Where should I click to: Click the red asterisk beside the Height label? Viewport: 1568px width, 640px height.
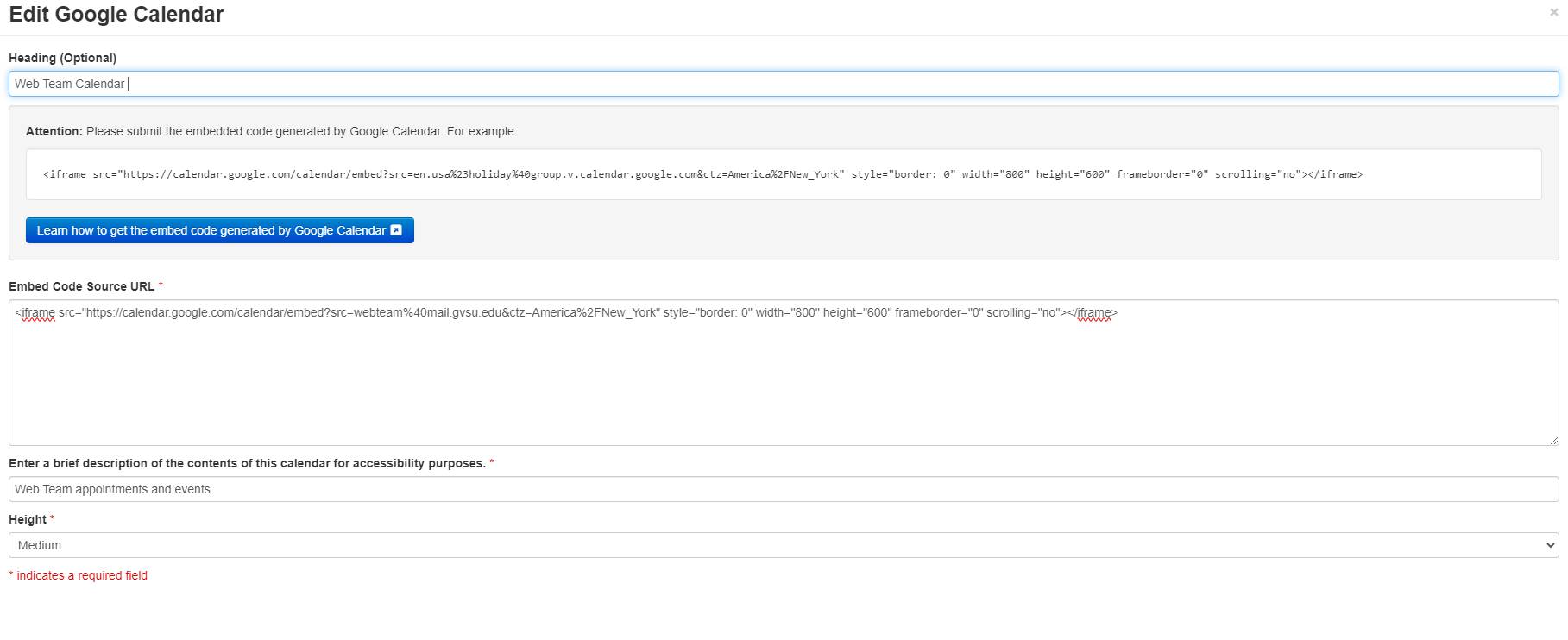click(x=52, y=519)
